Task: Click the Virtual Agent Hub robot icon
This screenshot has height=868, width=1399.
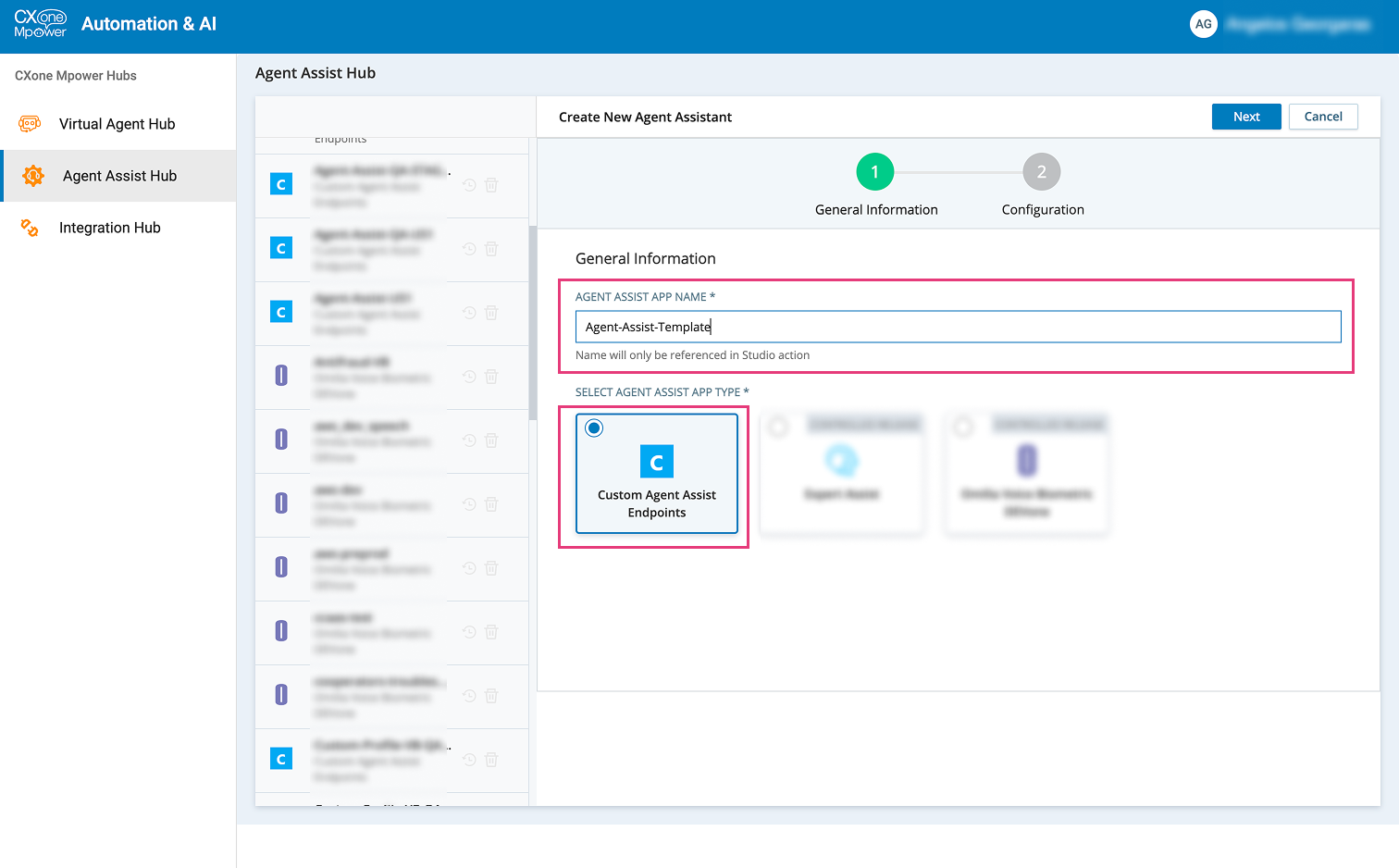Action: tap(30, 124)
